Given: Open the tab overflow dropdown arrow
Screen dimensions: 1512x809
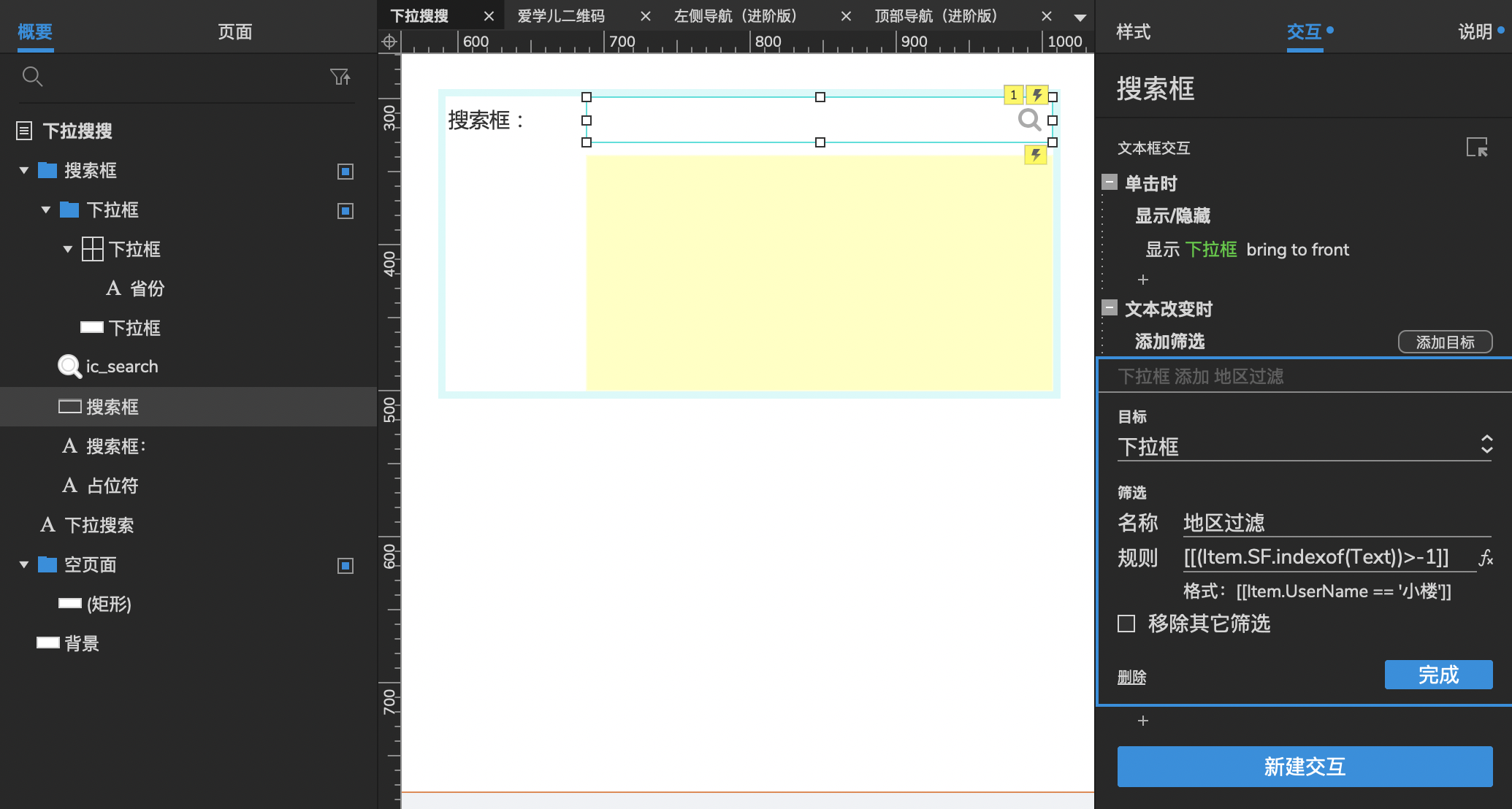Looking at the screenshot, I should (1080, 17).
